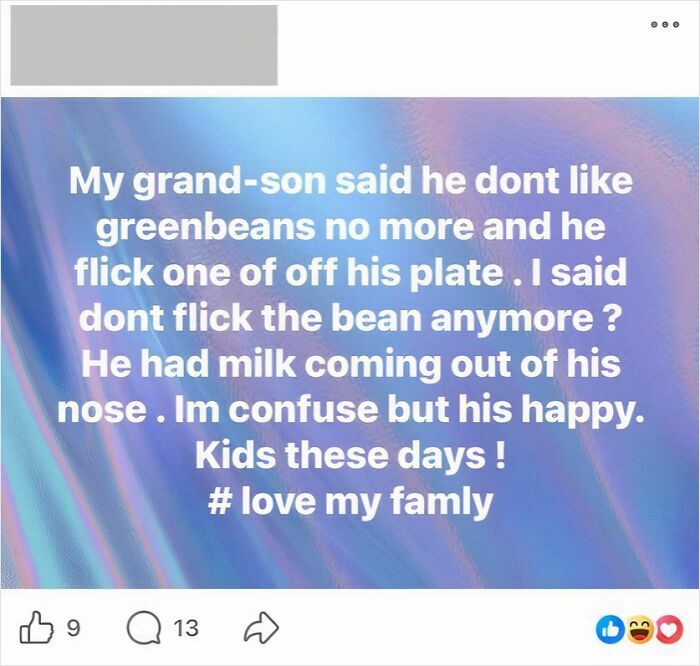Click the "He had milk coming out" line
Image resolution: width=700 pixels, height=666 pixels.
pyautogui.click(x=351, y=364)
